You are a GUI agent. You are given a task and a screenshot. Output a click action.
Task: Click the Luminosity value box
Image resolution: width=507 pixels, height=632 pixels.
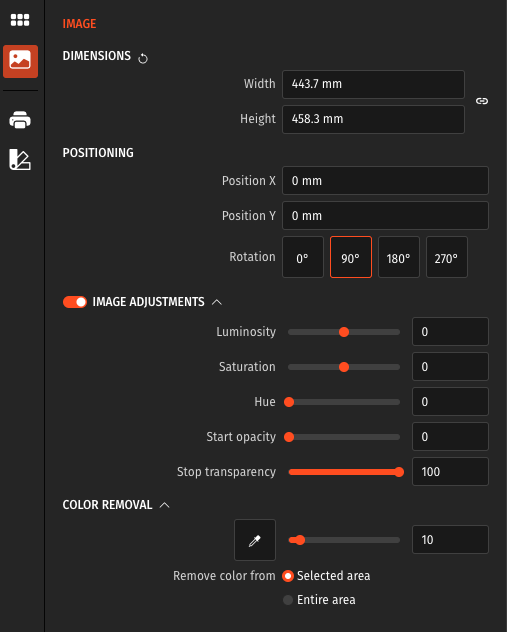(450, 332)
